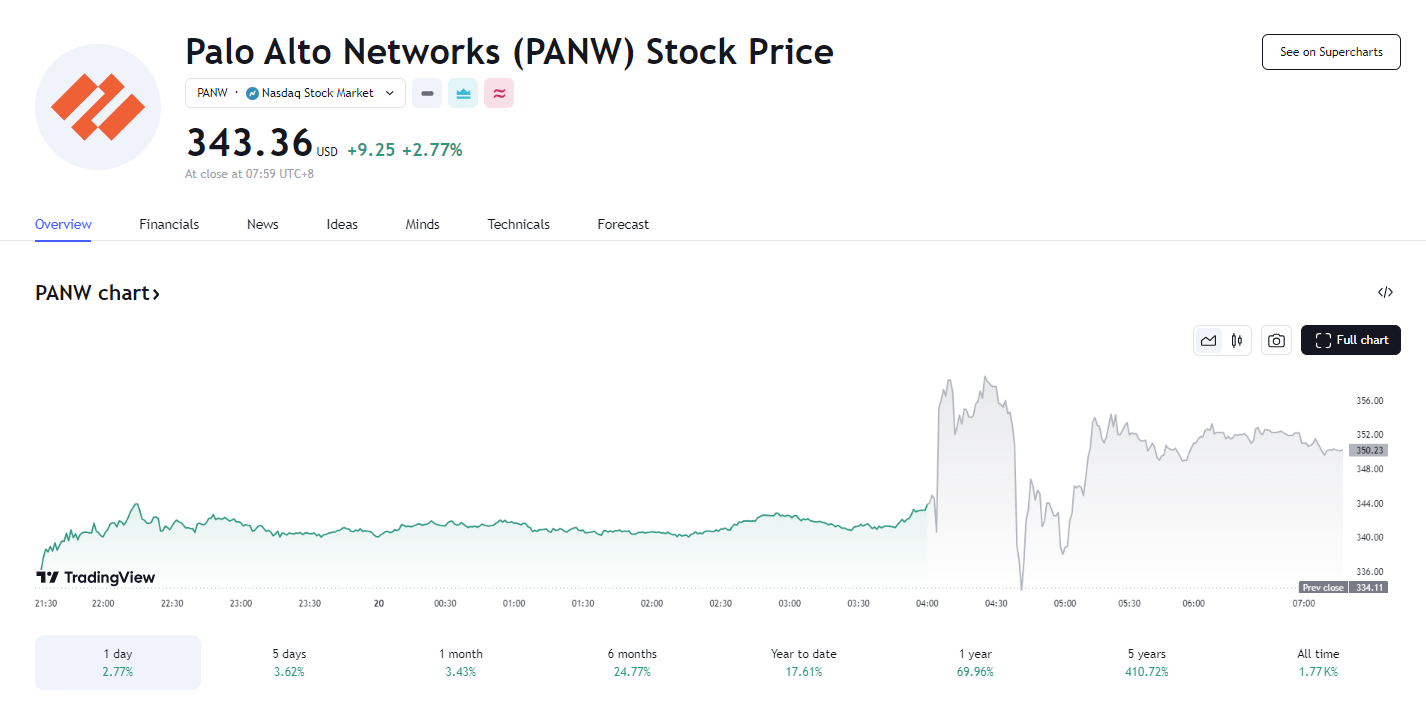The height and width of the screenshot is (714, 1426).
Task: Click the 1 month range showing 3.43%
Action: tap(460, 662)
